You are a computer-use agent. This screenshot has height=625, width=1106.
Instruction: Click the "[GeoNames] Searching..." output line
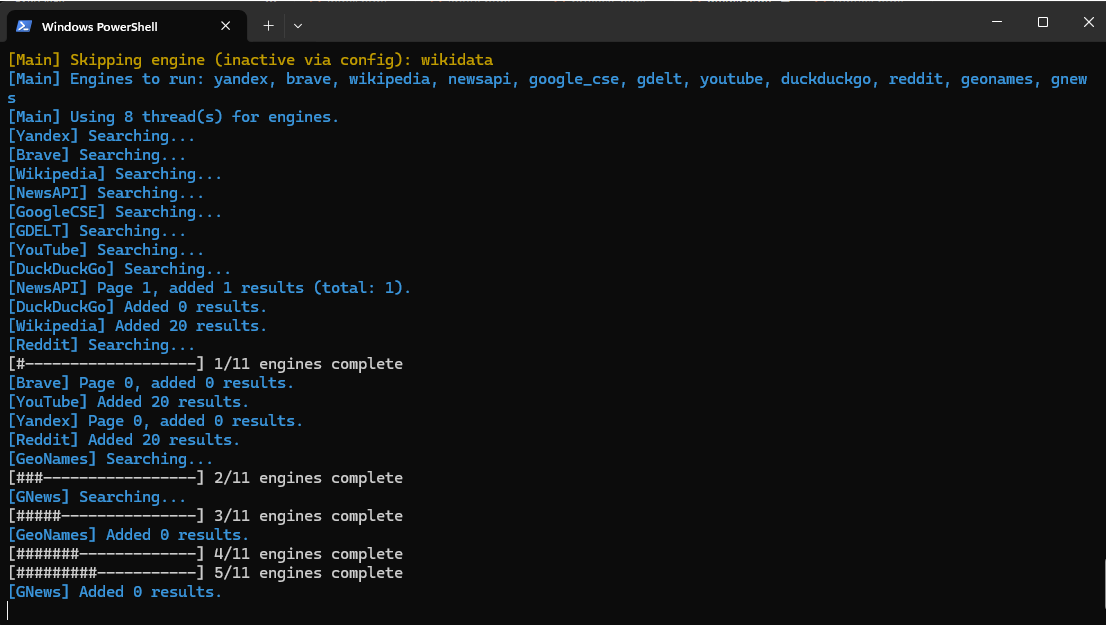pyautogui.click(x=110, y=459)
